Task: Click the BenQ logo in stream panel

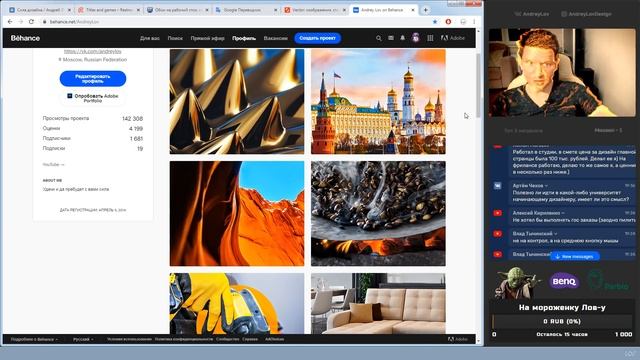Action: click(564, 282)
